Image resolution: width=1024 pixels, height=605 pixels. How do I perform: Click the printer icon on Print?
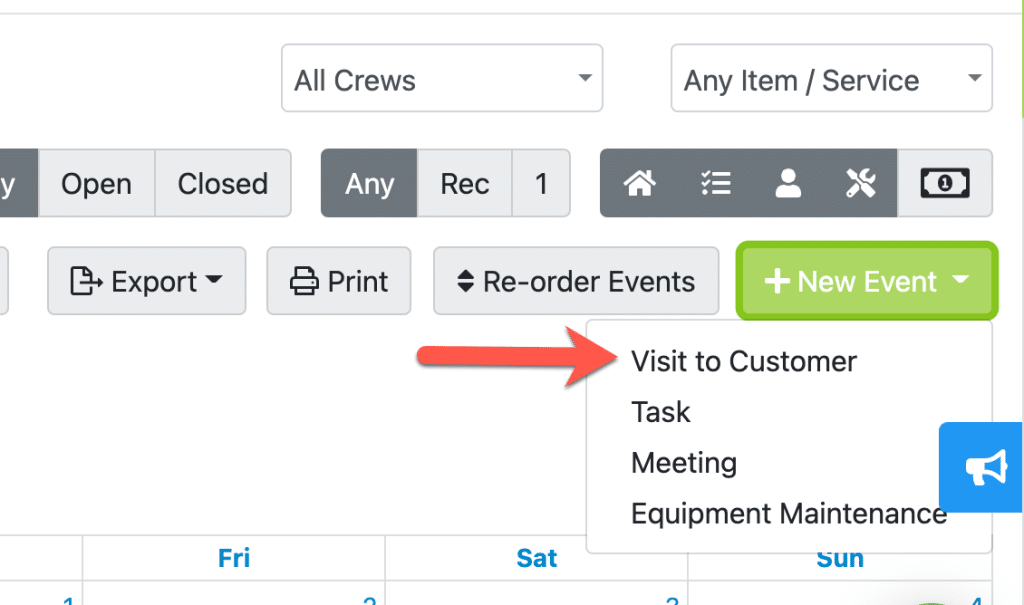click(x=304, y=282)
